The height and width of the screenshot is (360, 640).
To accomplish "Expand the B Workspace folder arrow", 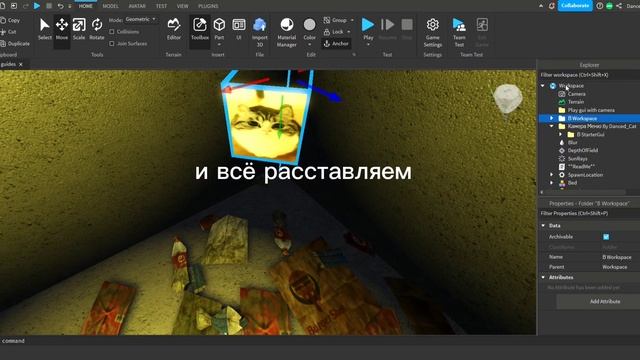I will 551,118.
